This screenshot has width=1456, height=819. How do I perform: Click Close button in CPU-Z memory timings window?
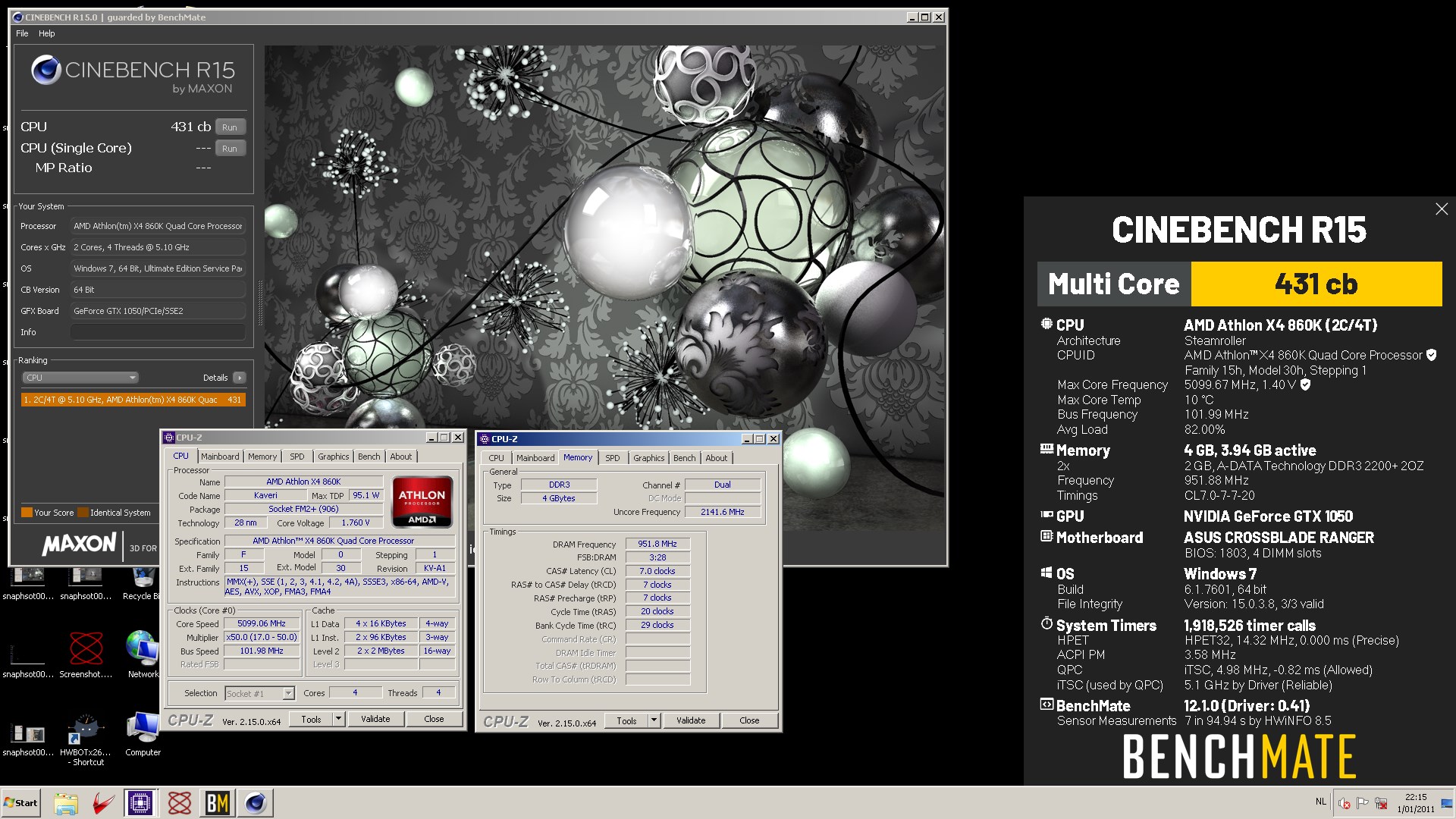click(x=749, y=720)
